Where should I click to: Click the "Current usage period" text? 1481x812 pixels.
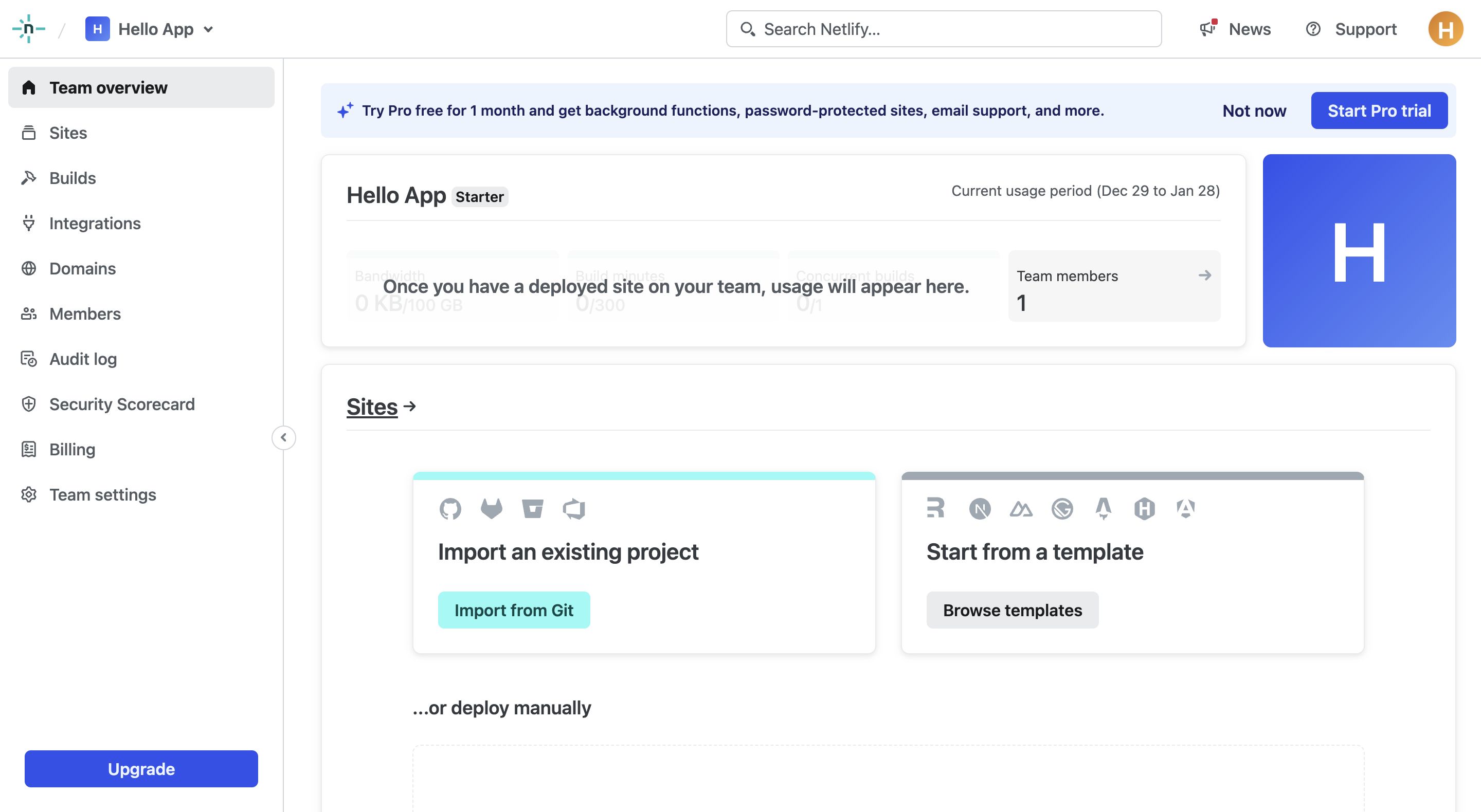click(x=1085, y=191)
